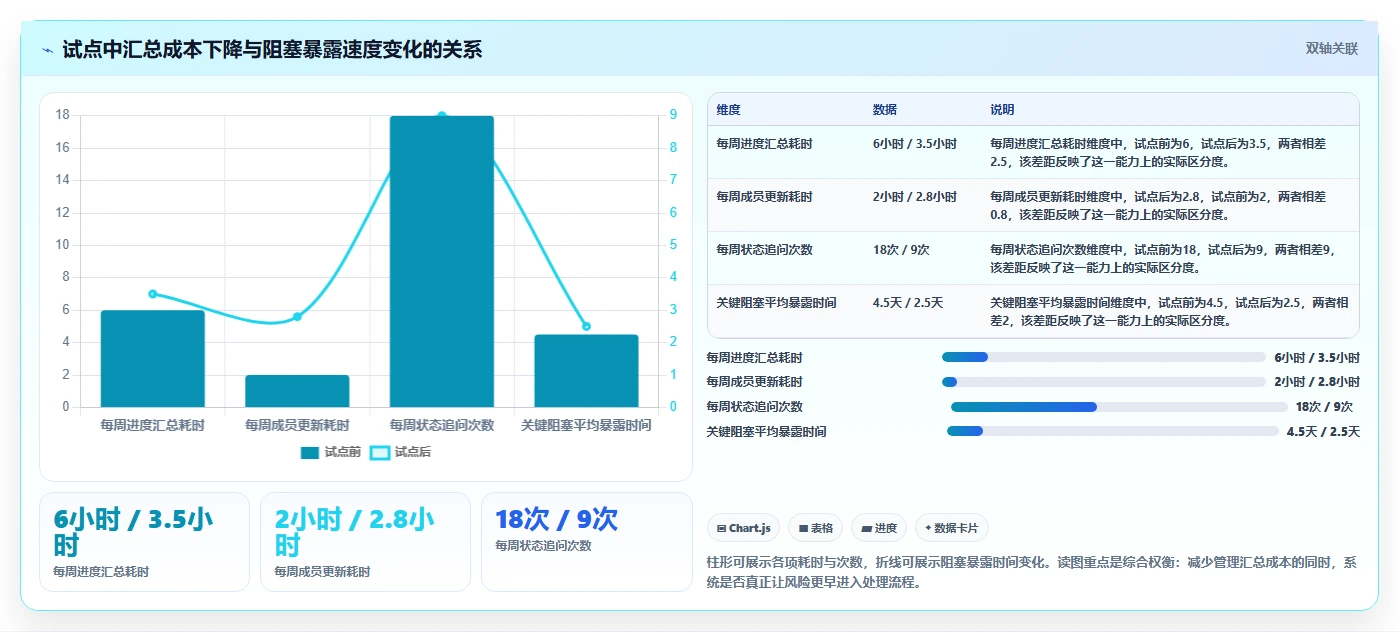Image resolution: width=1399 pixels, height=632 pixels.
Task: Click the 双轴关联 label in header
Action: coord(1331,49)
